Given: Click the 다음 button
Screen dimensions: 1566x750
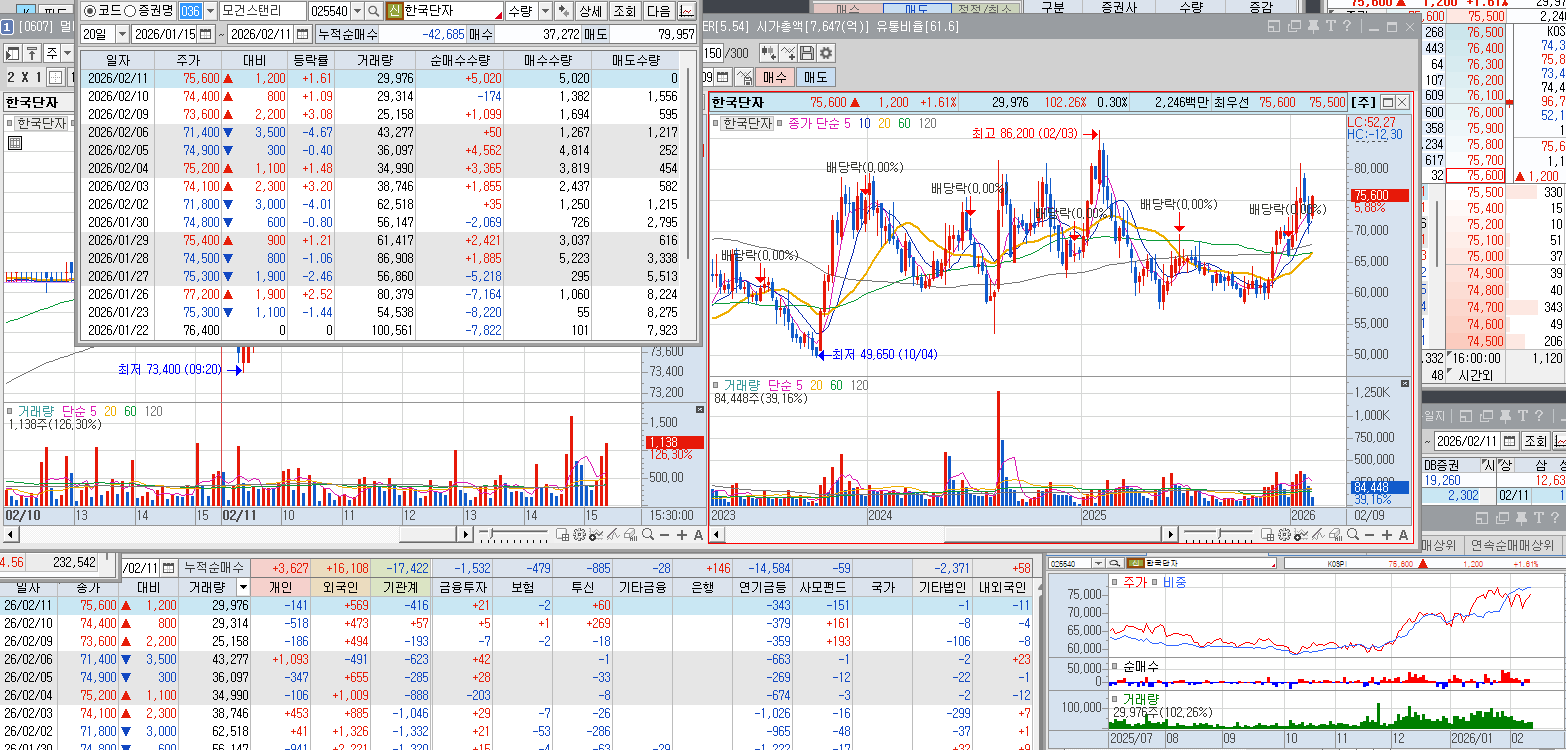Looking at the screenshot, I should pos(658,11).
